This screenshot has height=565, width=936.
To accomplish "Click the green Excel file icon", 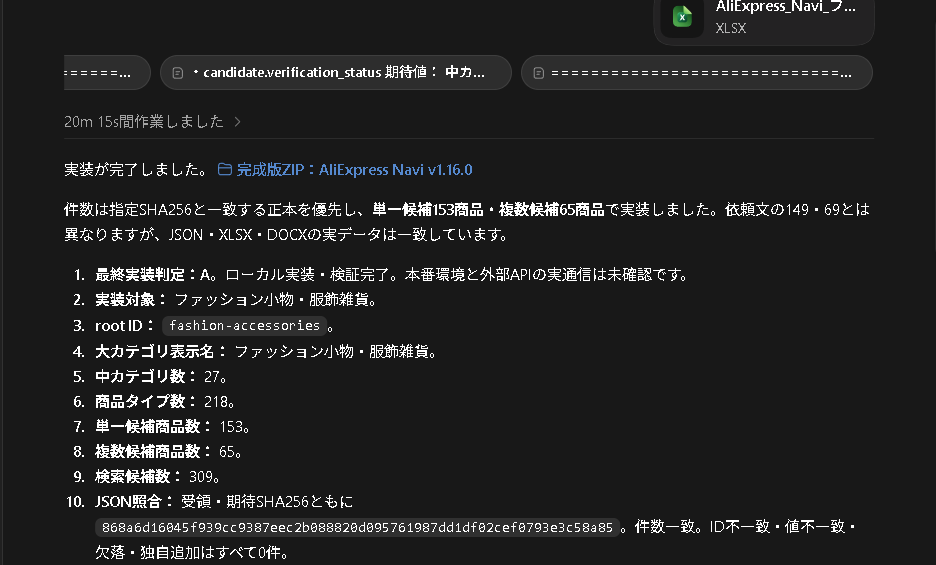I will pyautogui.click(x=682, y=17).
